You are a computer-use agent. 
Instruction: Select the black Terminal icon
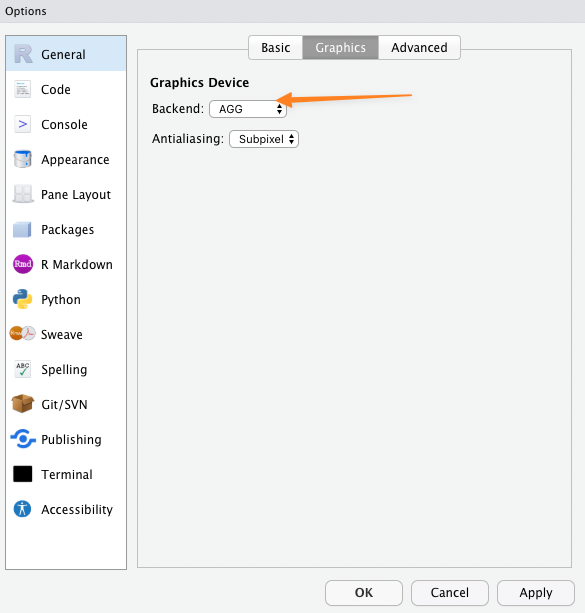[22, 474]
